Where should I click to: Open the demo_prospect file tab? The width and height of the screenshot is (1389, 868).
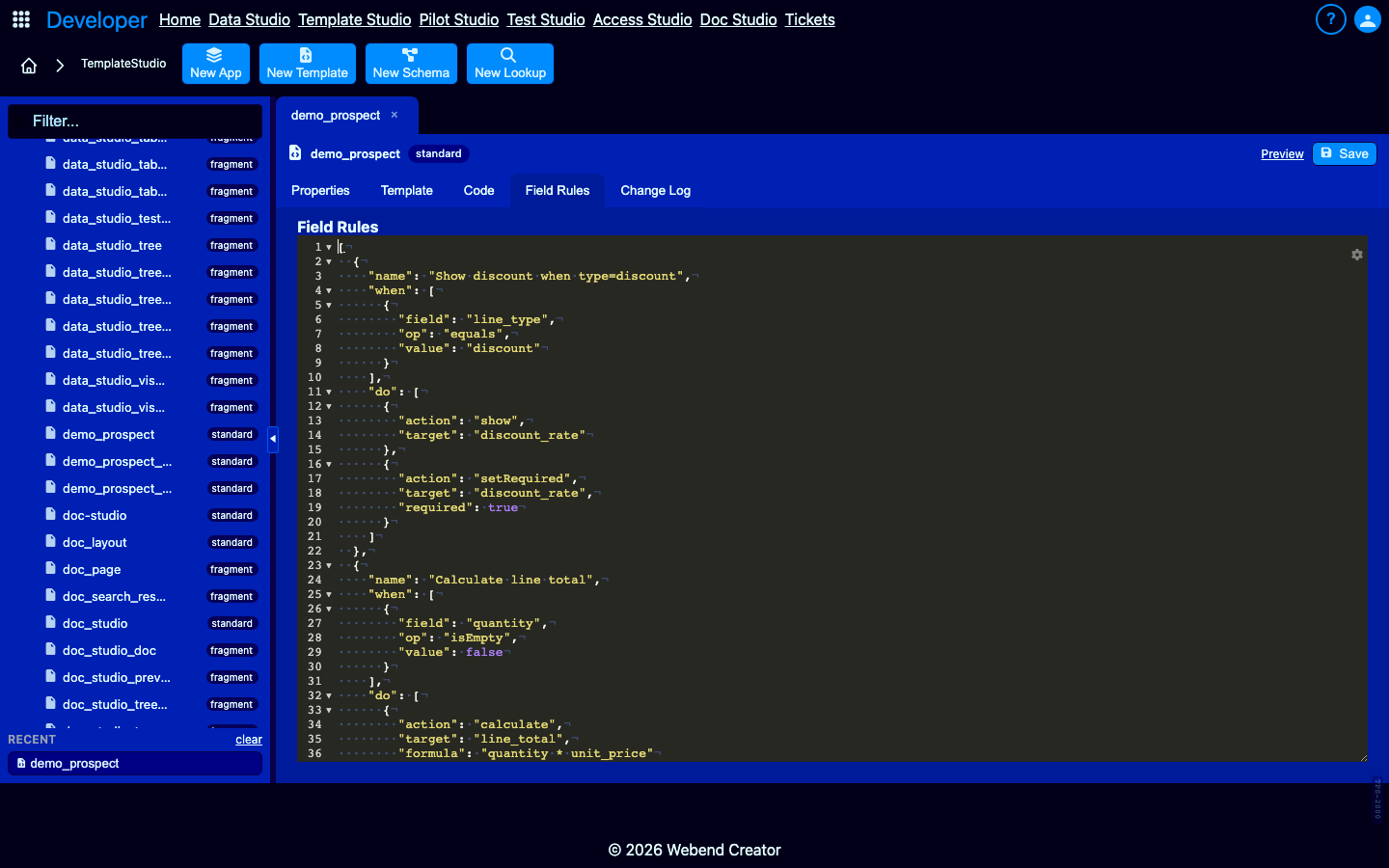click(336, 115)
